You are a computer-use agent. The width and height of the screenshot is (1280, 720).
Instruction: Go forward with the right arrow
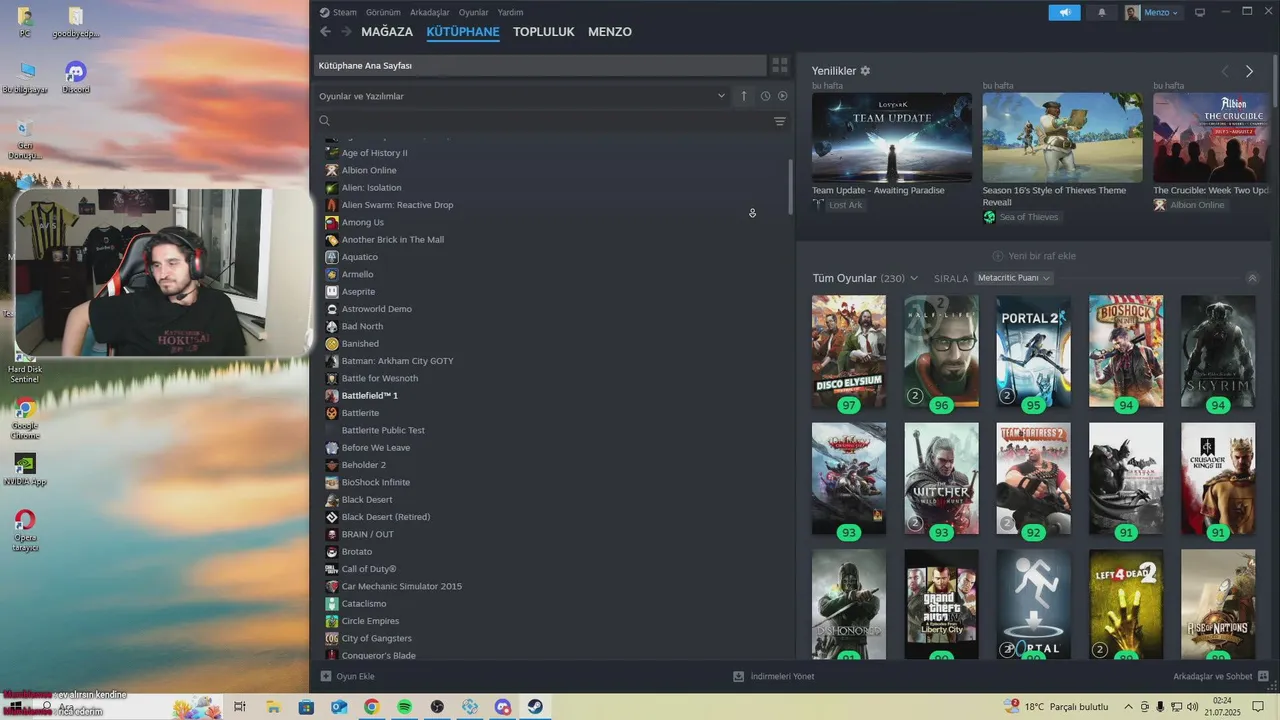tap(346, 32)
